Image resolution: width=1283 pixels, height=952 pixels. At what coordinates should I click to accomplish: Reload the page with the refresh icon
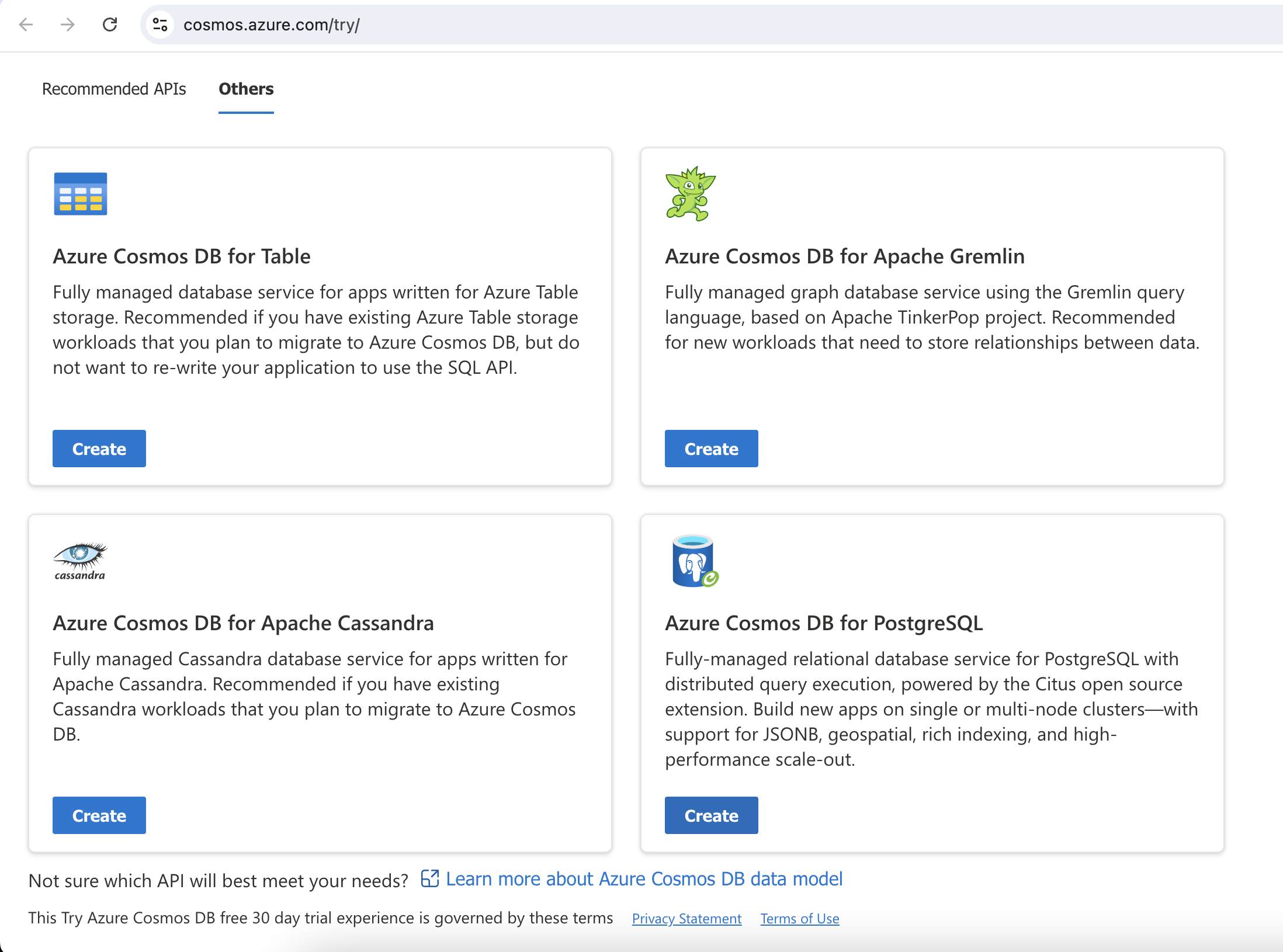click(110, 25)
